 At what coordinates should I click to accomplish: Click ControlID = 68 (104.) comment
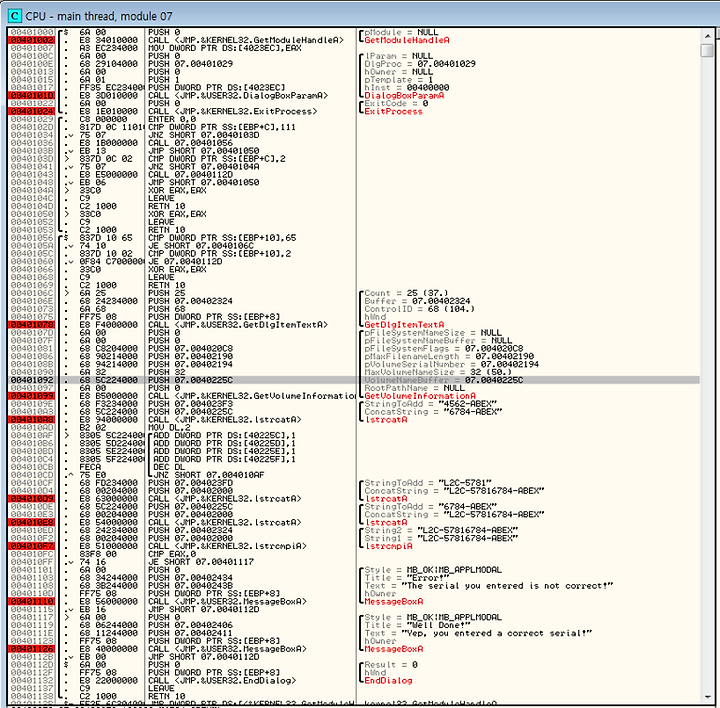coord(420,309)
